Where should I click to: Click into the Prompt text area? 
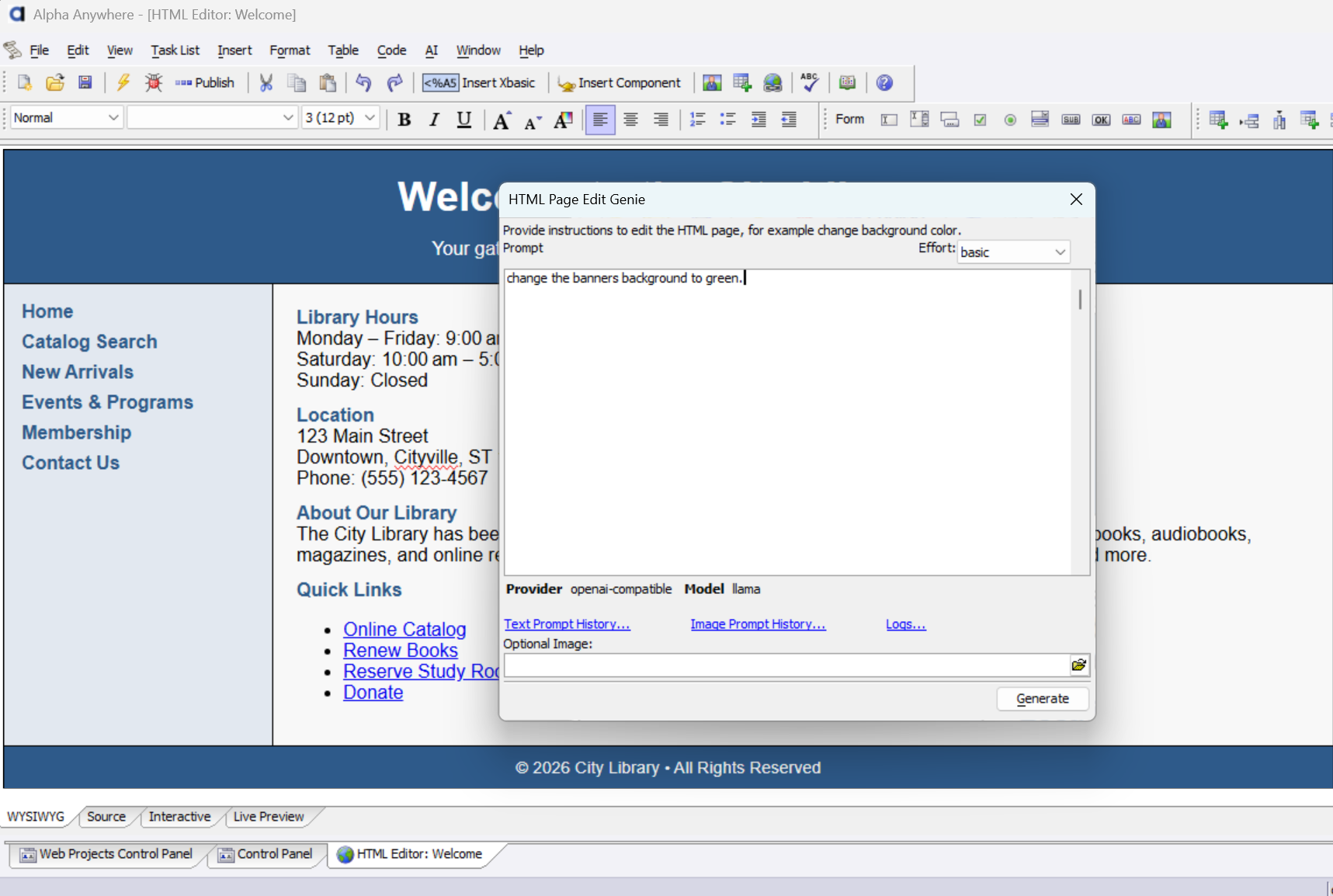tap(788, 422)
